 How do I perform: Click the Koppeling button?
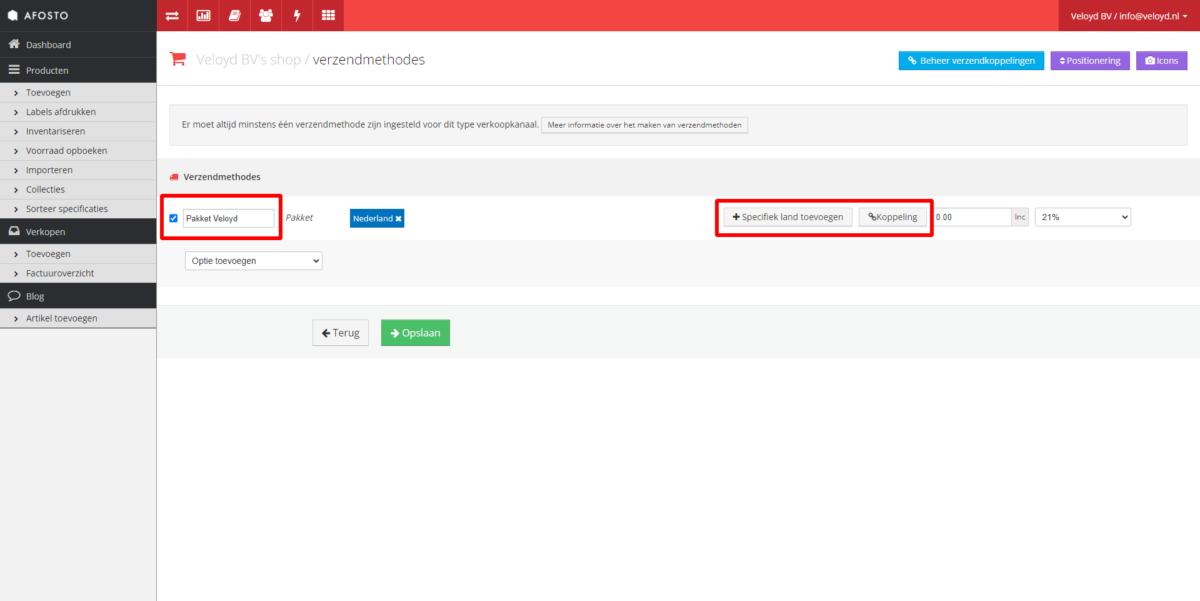tap(892, 217)
